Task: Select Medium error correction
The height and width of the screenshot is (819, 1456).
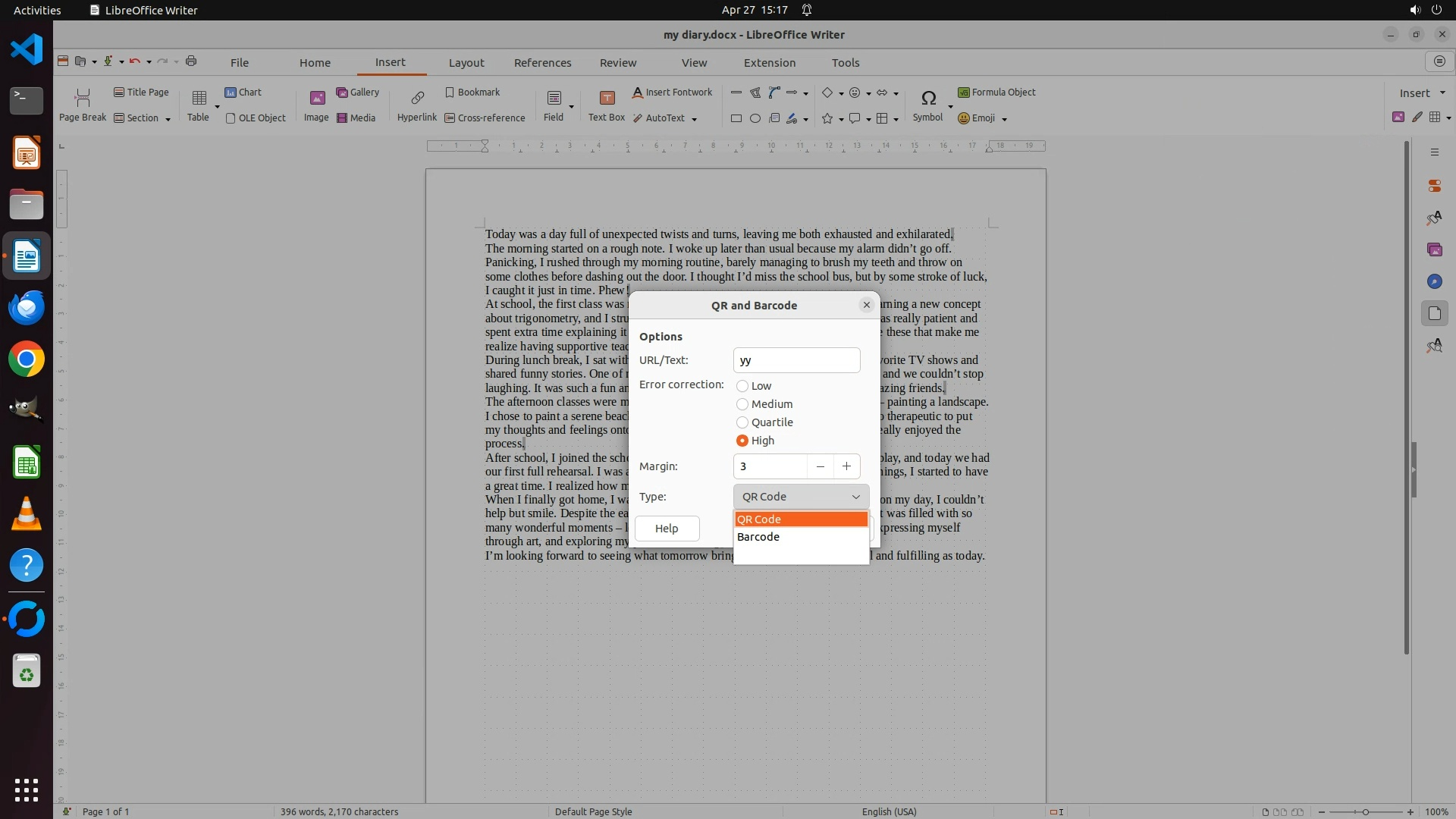Action: [x=742, y=404]
